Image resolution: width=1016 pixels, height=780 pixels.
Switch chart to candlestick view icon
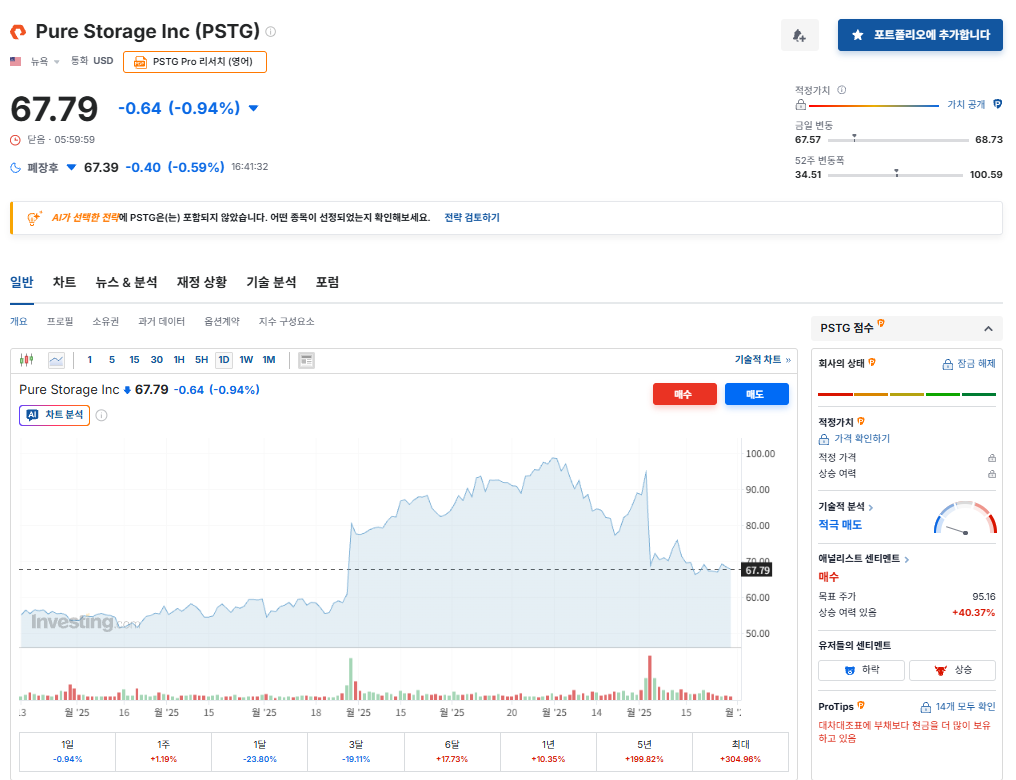27,360
